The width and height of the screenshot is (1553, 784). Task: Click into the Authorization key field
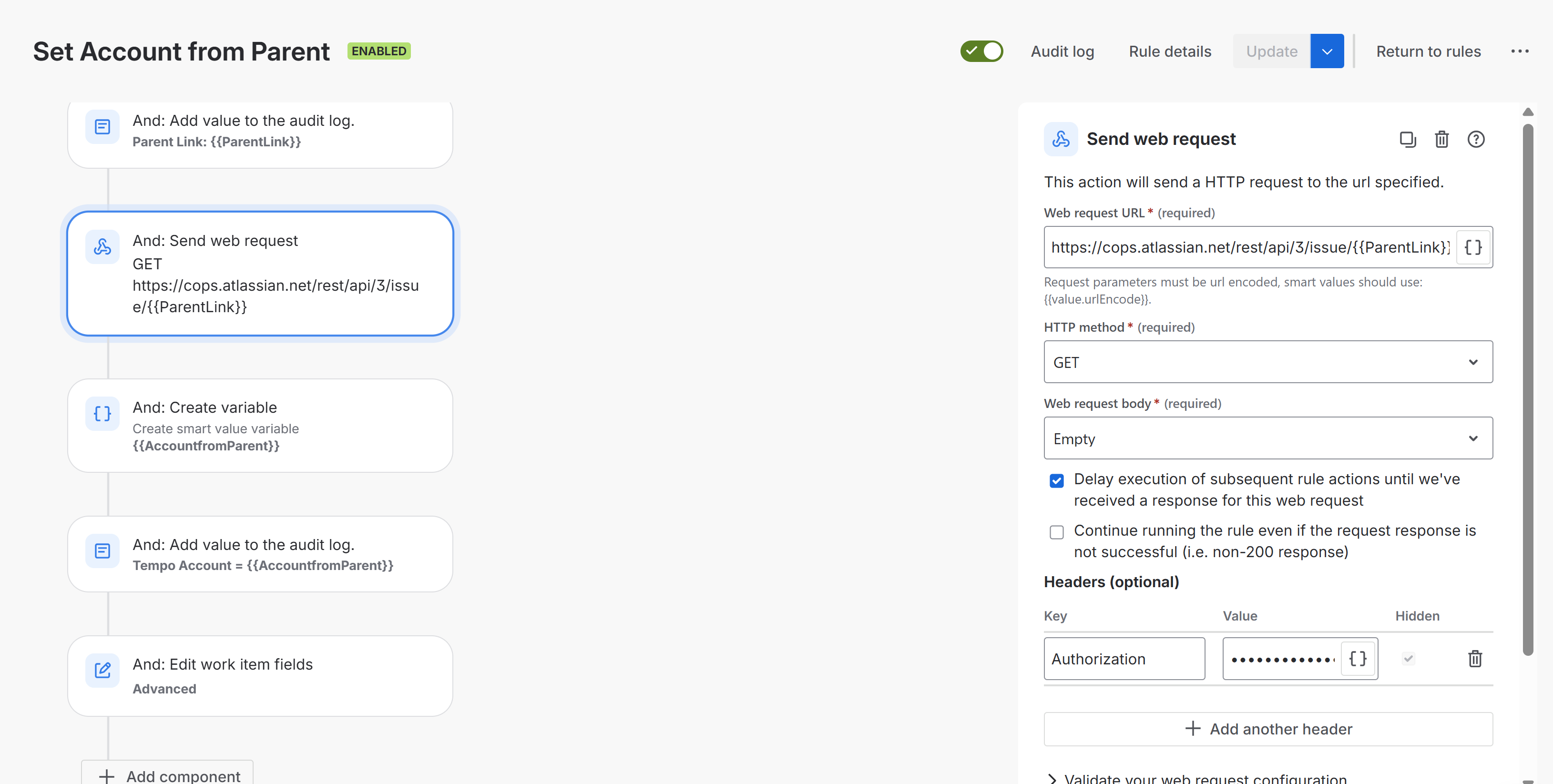(1124, 658)
